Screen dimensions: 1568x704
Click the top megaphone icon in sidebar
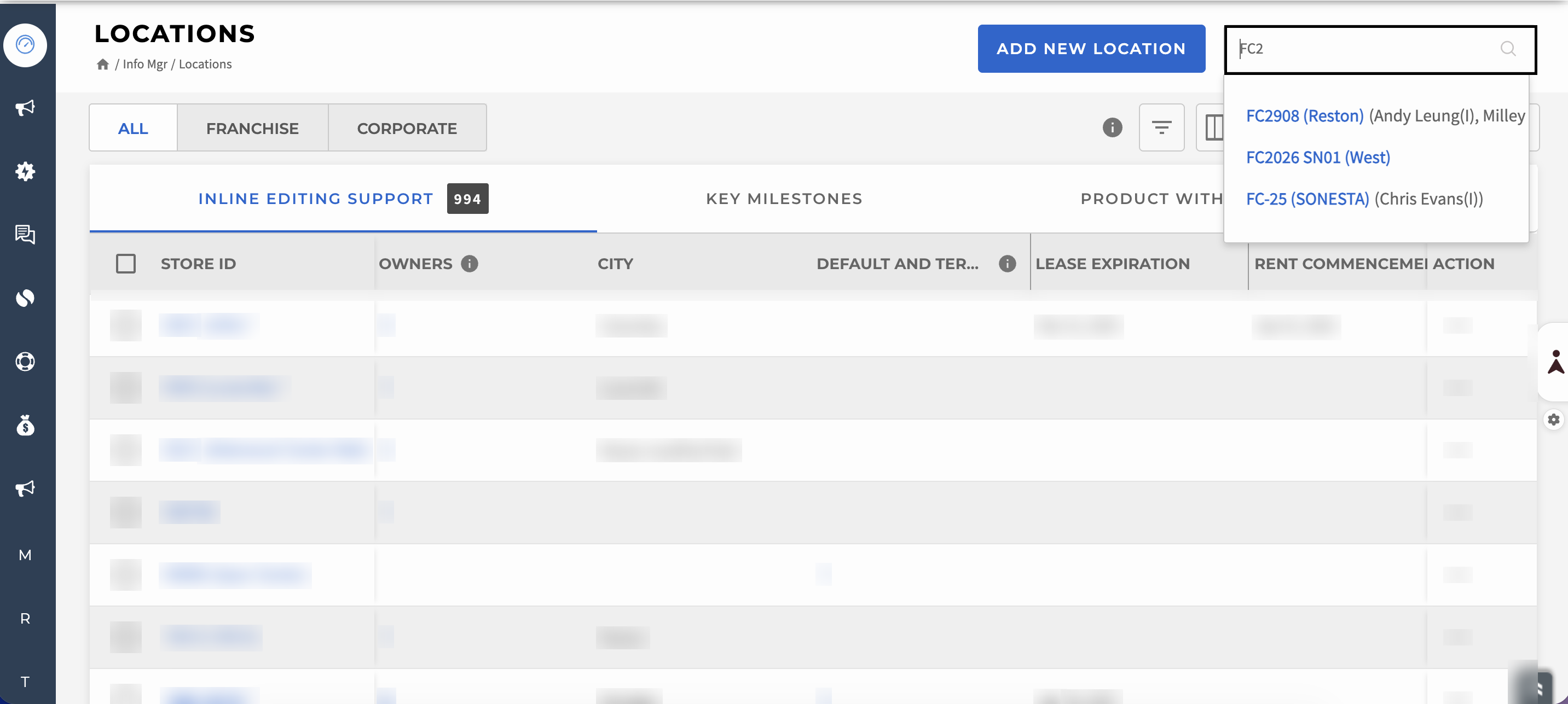click(25, 108)
